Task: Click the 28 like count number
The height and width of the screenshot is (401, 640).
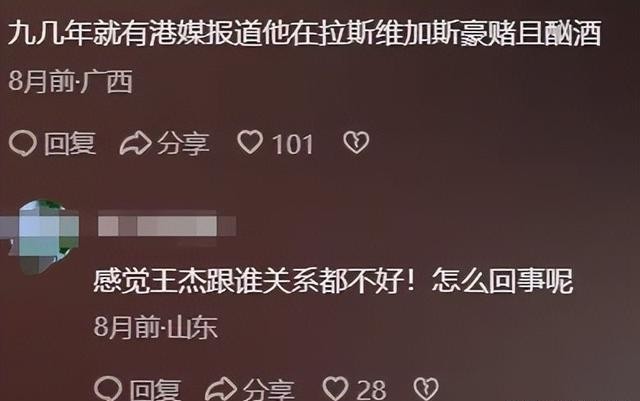Action: pyautogui.click(x=371, y=390)
